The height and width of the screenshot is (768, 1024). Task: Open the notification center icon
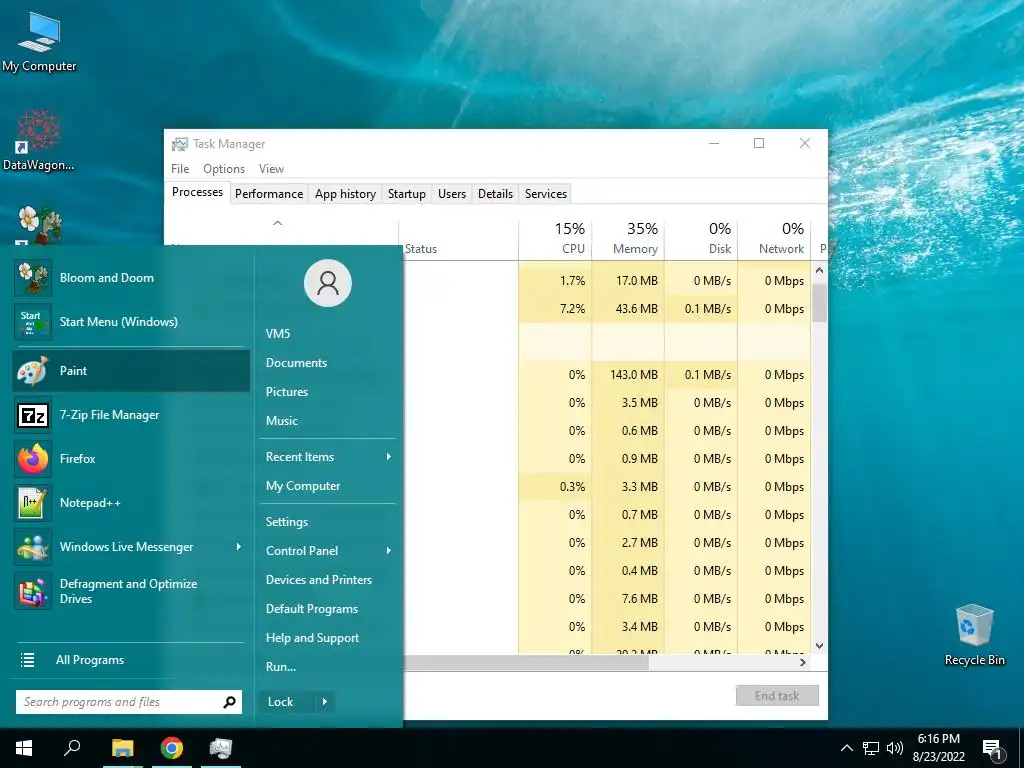tap(993, 749)
